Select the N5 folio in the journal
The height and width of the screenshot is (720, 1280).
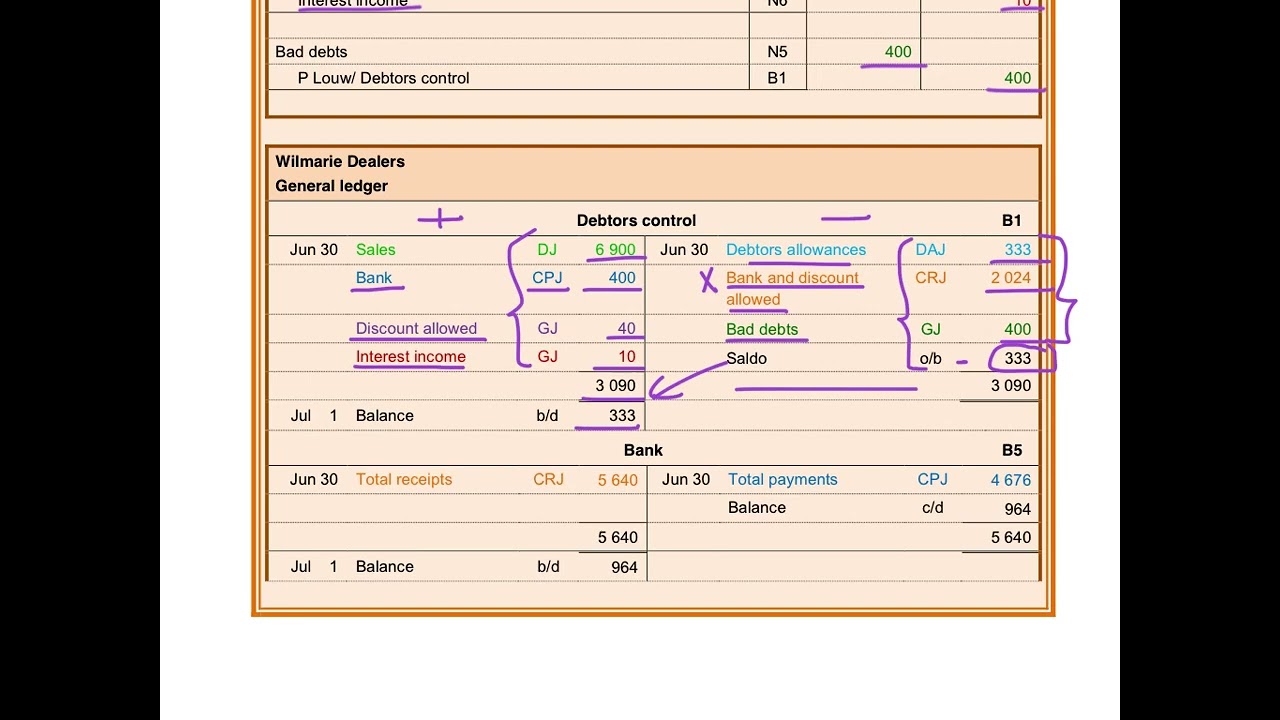(x=777, y=52)
